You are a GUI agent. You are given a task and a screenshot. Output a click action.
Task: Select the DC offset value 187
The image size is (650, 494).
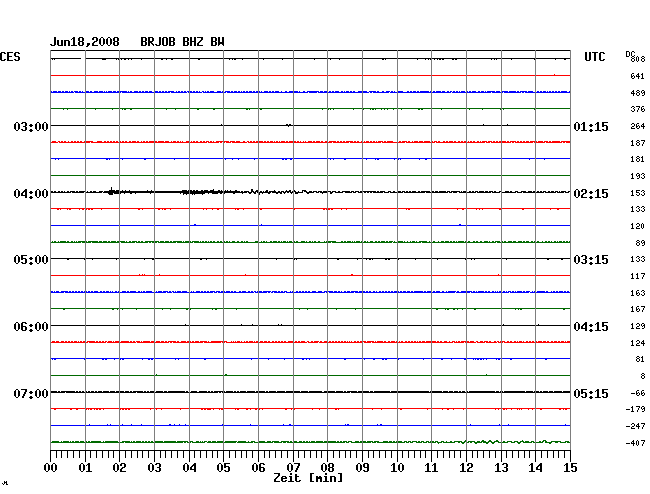638,143
